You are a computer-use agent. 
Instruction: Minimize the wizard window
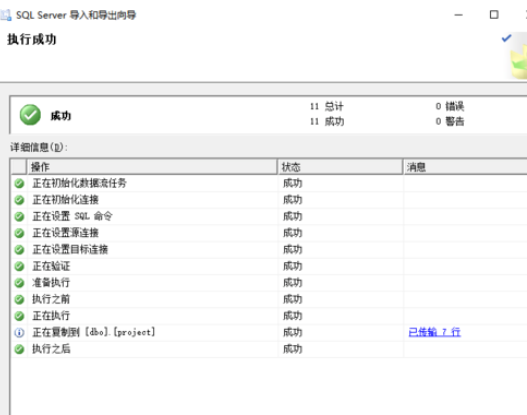[458, 15]
